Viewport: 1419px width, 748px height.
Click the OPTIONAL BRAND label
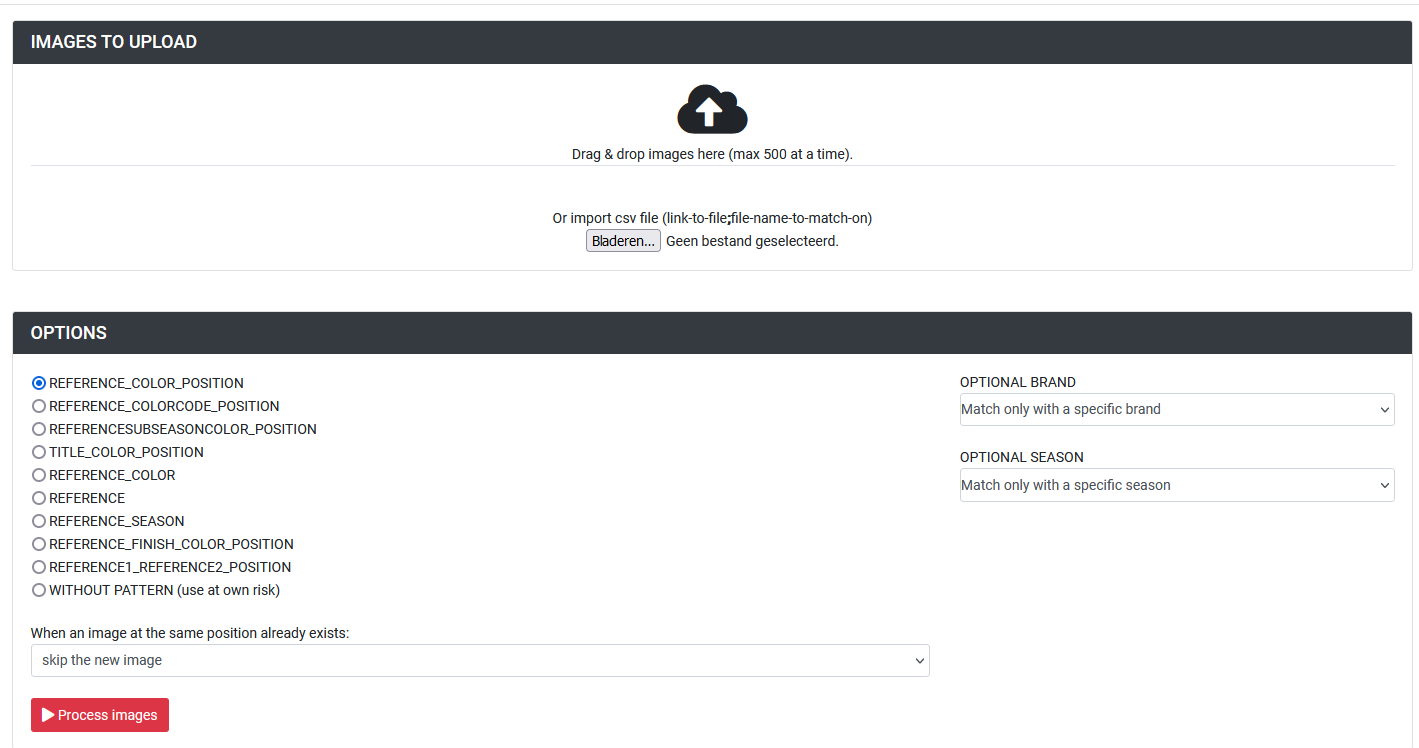(1018, 382)
